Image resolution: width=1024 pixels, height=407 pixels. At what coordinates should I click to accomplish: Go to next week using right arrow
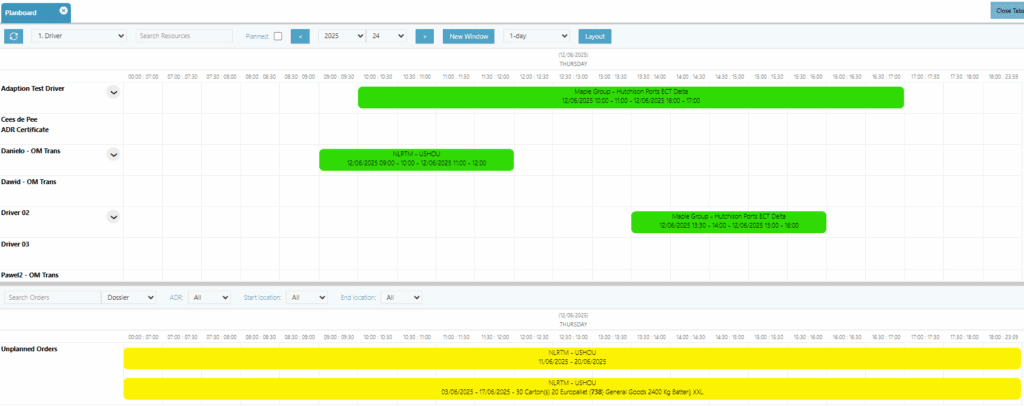pos(424,36)
